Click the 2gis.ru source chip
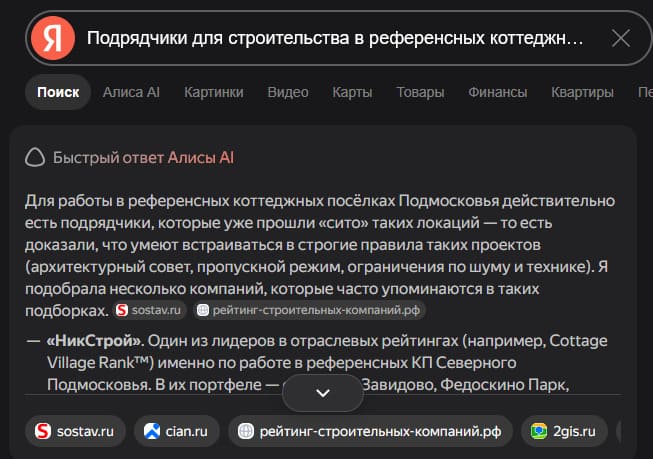The height and width of the screenshot is (459, 653). click(x=564, y=431)
